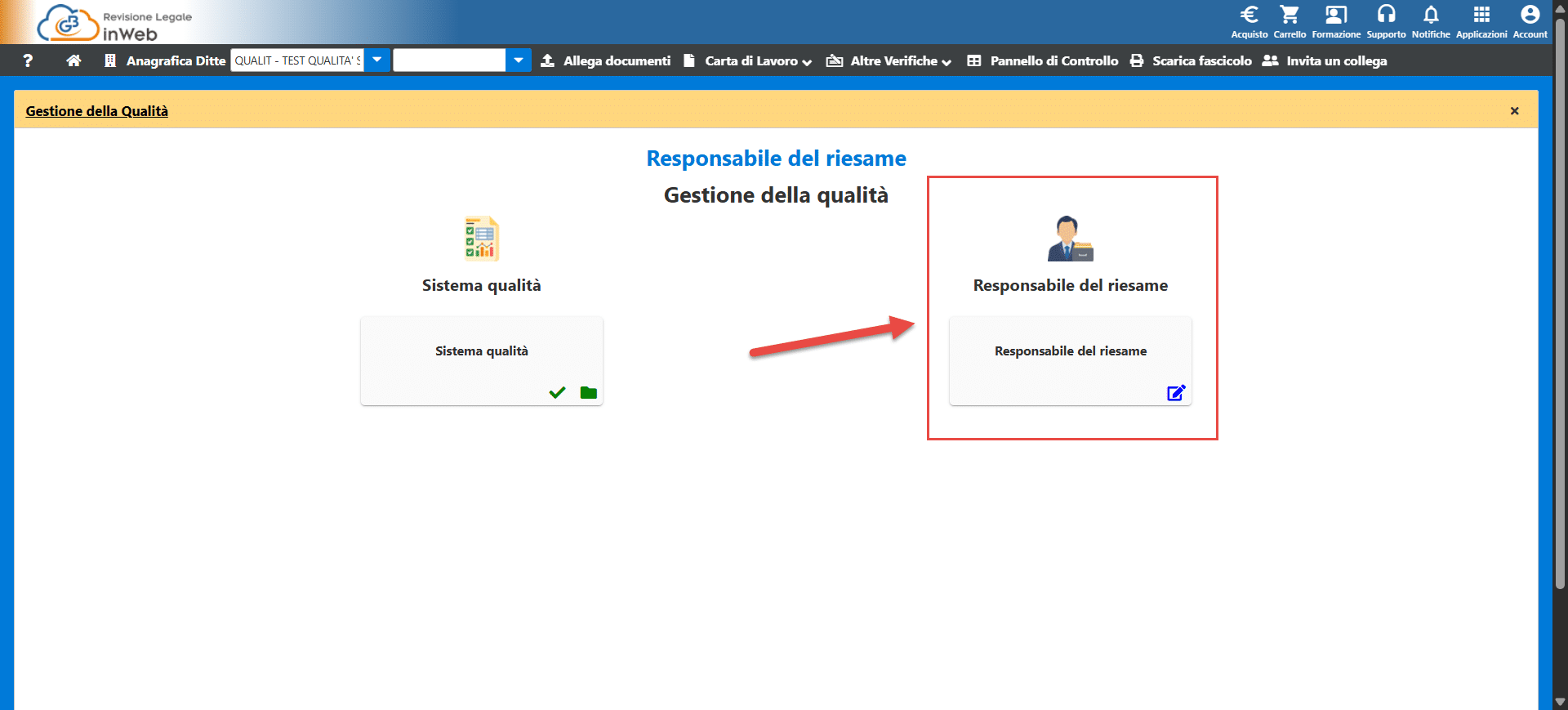Open the Anagrafica Ditte menu item
Screen dimensions: 1568x710
(176, 60)
